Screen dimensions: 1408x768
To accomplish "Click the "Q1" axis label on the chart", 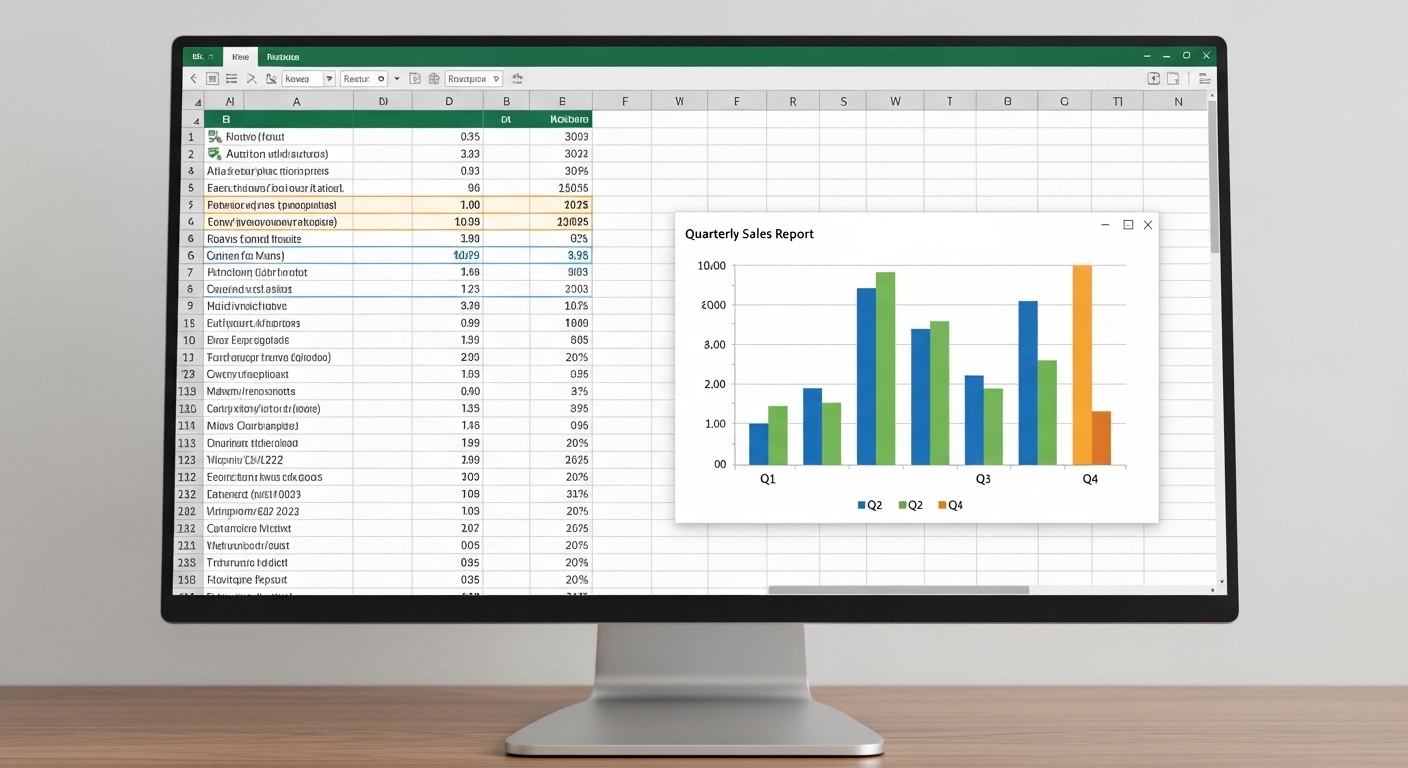I will point(767,479).
